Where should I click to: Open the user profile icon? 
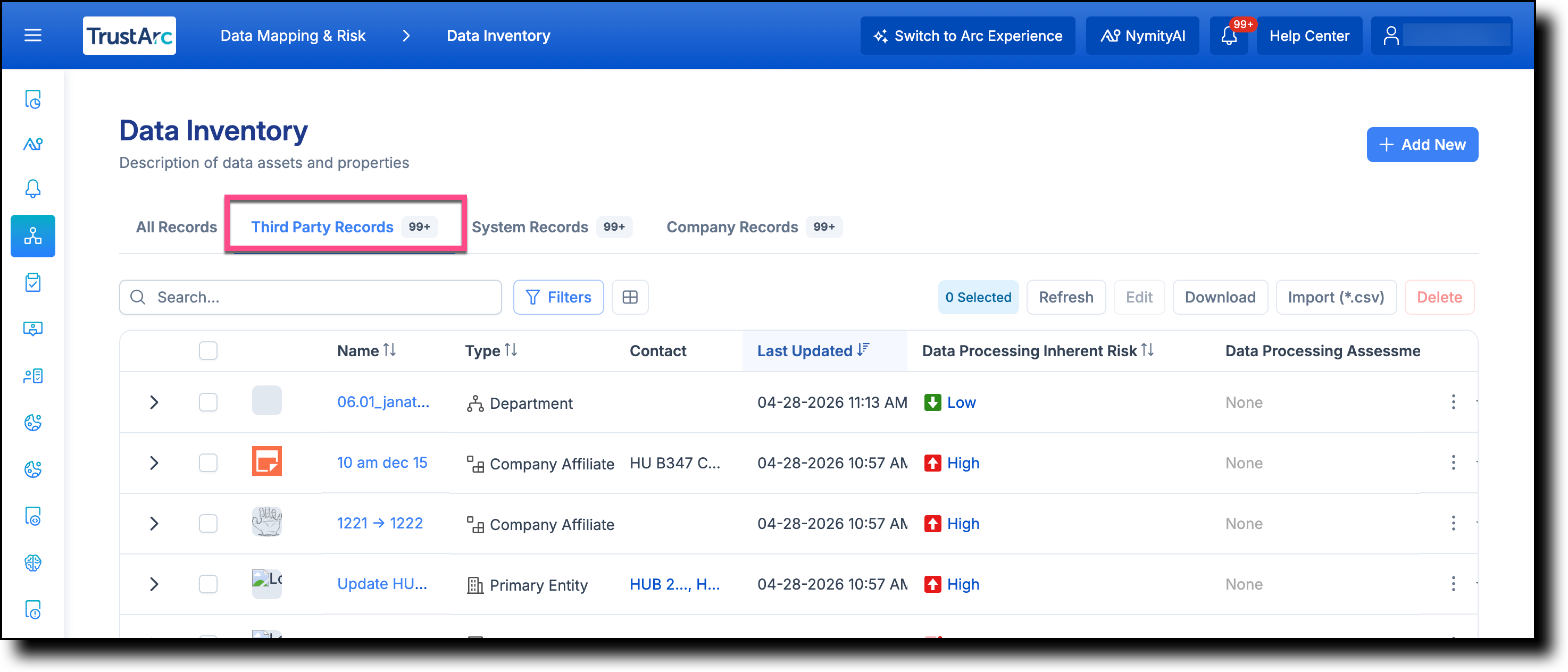[x=1390, y=36]
